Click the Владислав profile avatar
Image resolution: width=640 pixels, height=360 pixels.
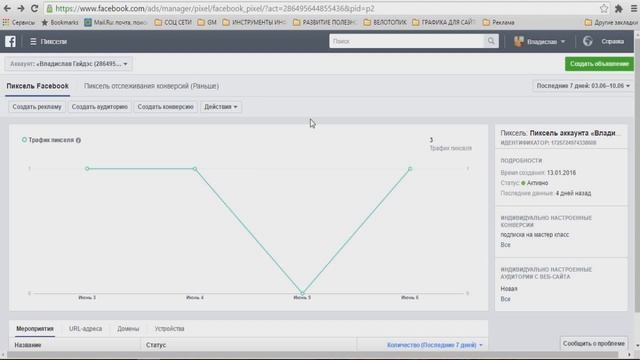pos(518,41)
